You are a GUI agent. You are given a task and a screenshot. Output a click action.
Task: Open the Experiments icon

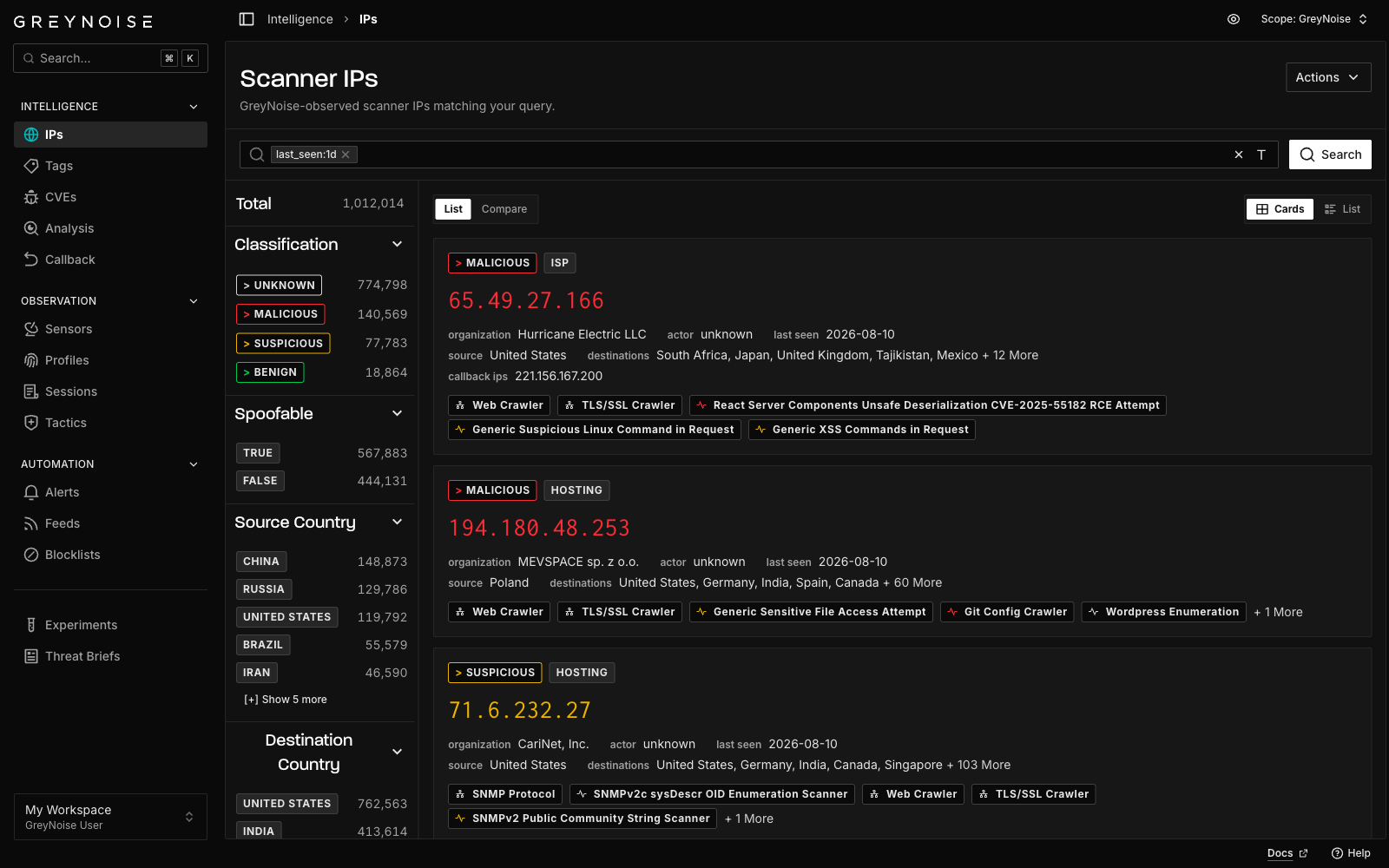[x=31, y=625]
